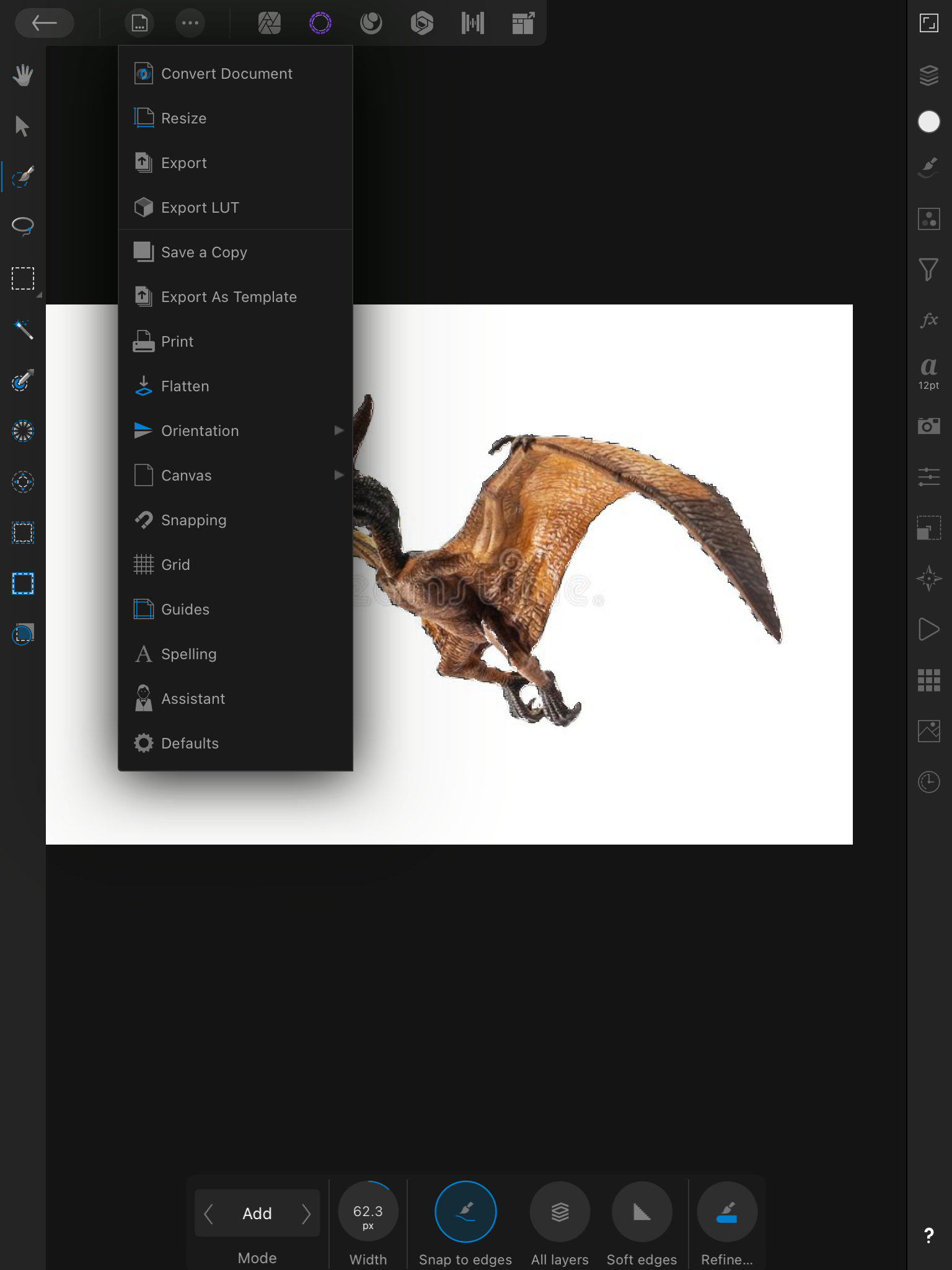Open the Document menu icon
Viewport: 952px width, 1270px height.
coord(139,24)
